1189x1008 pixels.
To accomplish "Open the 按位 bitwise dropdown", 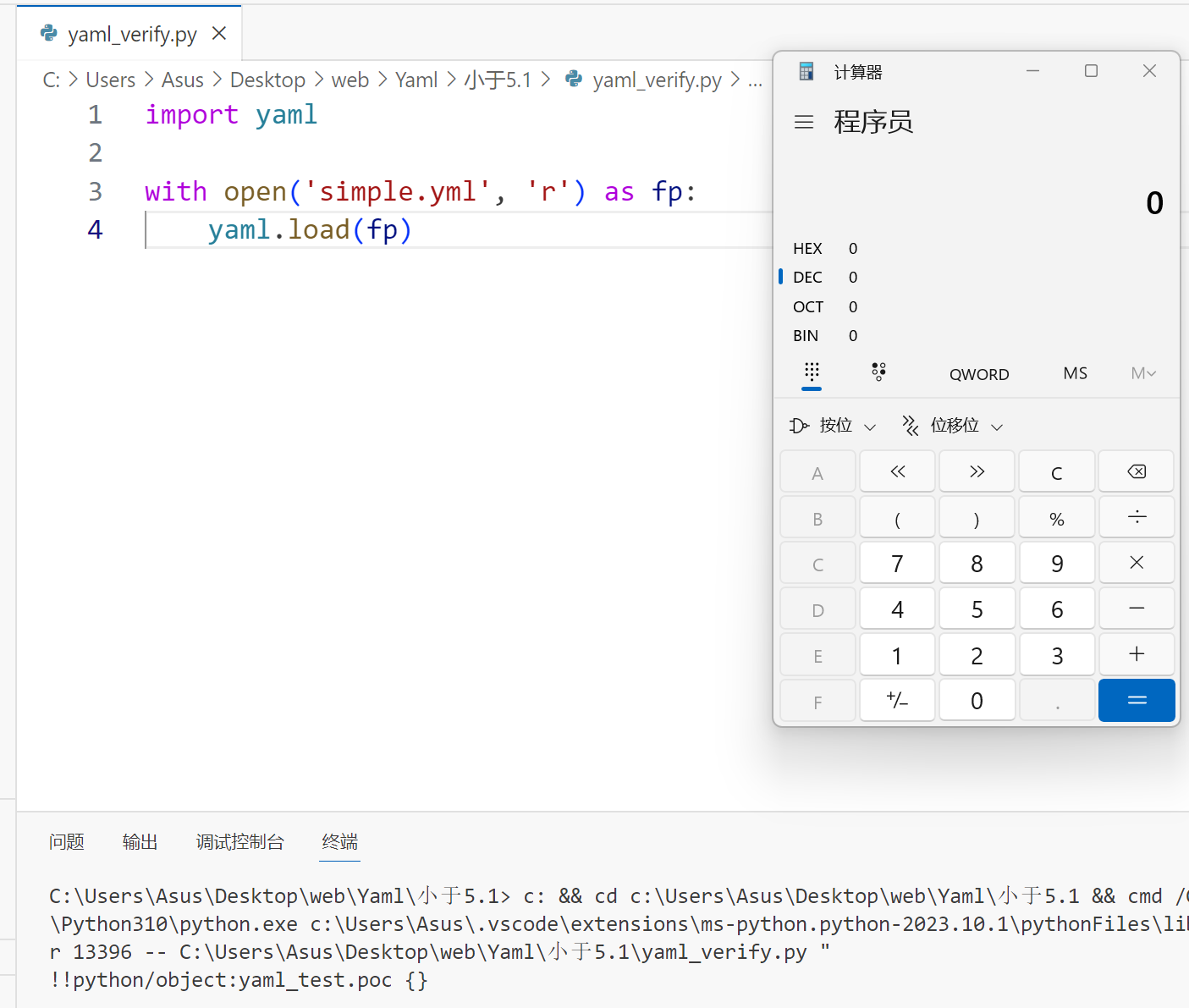I will (834, 425).
